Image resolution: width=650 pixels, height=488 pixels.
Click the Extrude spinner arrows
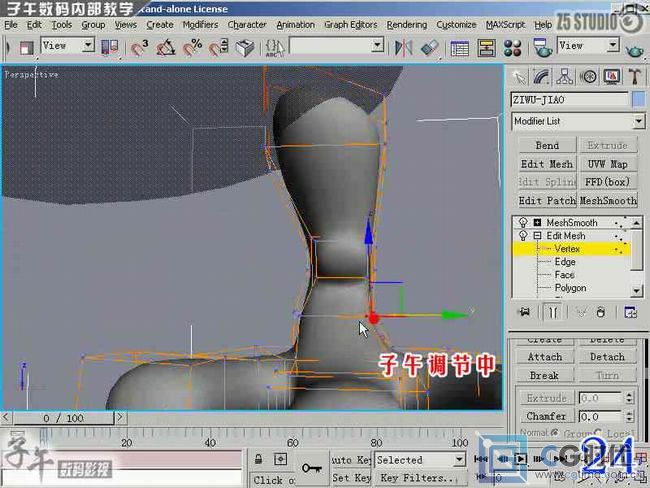629,398
